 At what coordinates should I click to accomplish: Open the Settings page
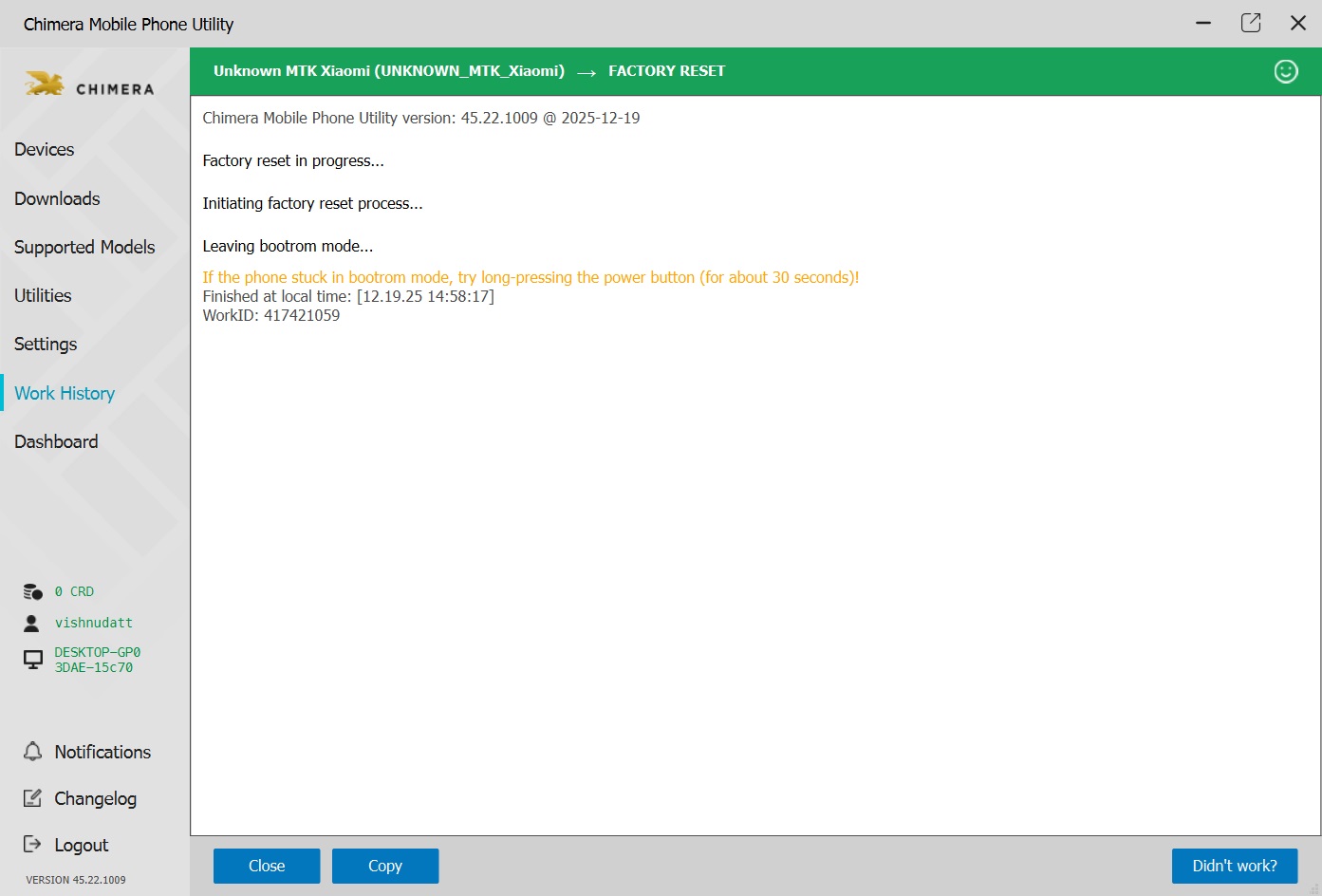tap(46, 344)
